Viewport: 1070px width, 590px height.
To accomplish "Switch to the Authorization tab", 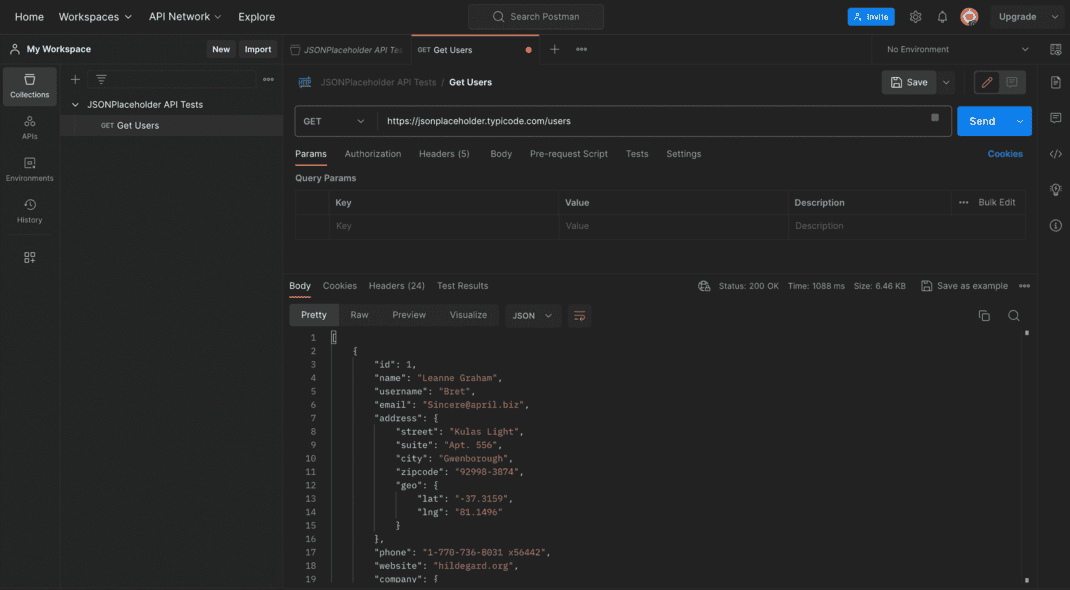I will (x=373, y=154).
